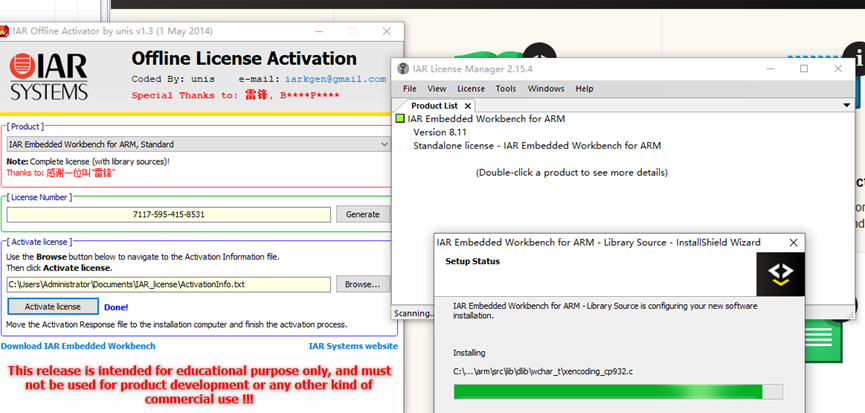865x413 pixels.
Task: Click the Generate button for license number
Action: pos(362,214)
